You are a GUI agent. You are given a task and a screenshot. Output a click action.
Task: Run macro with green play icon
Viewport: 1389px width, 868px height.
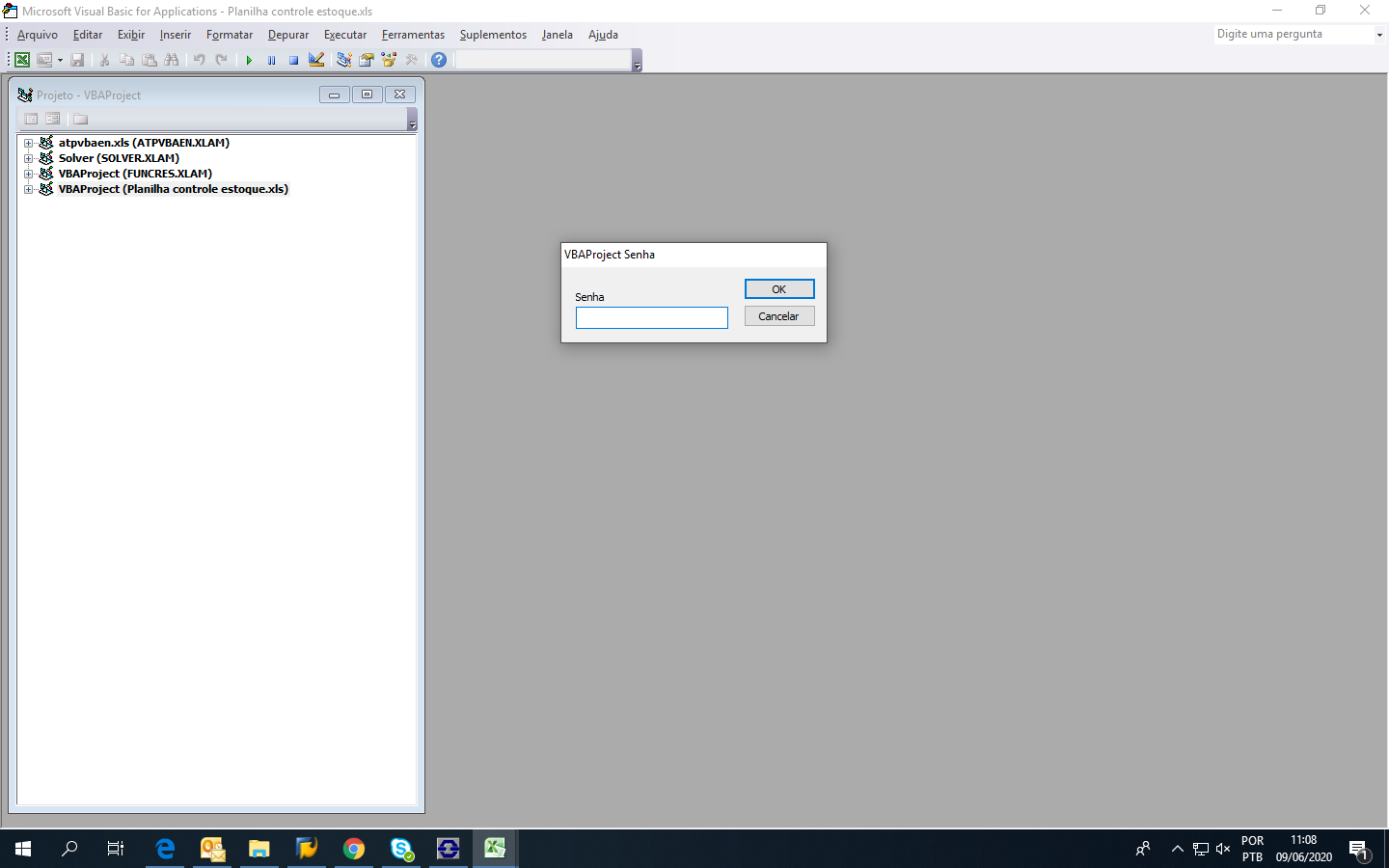tap(249, 60)
